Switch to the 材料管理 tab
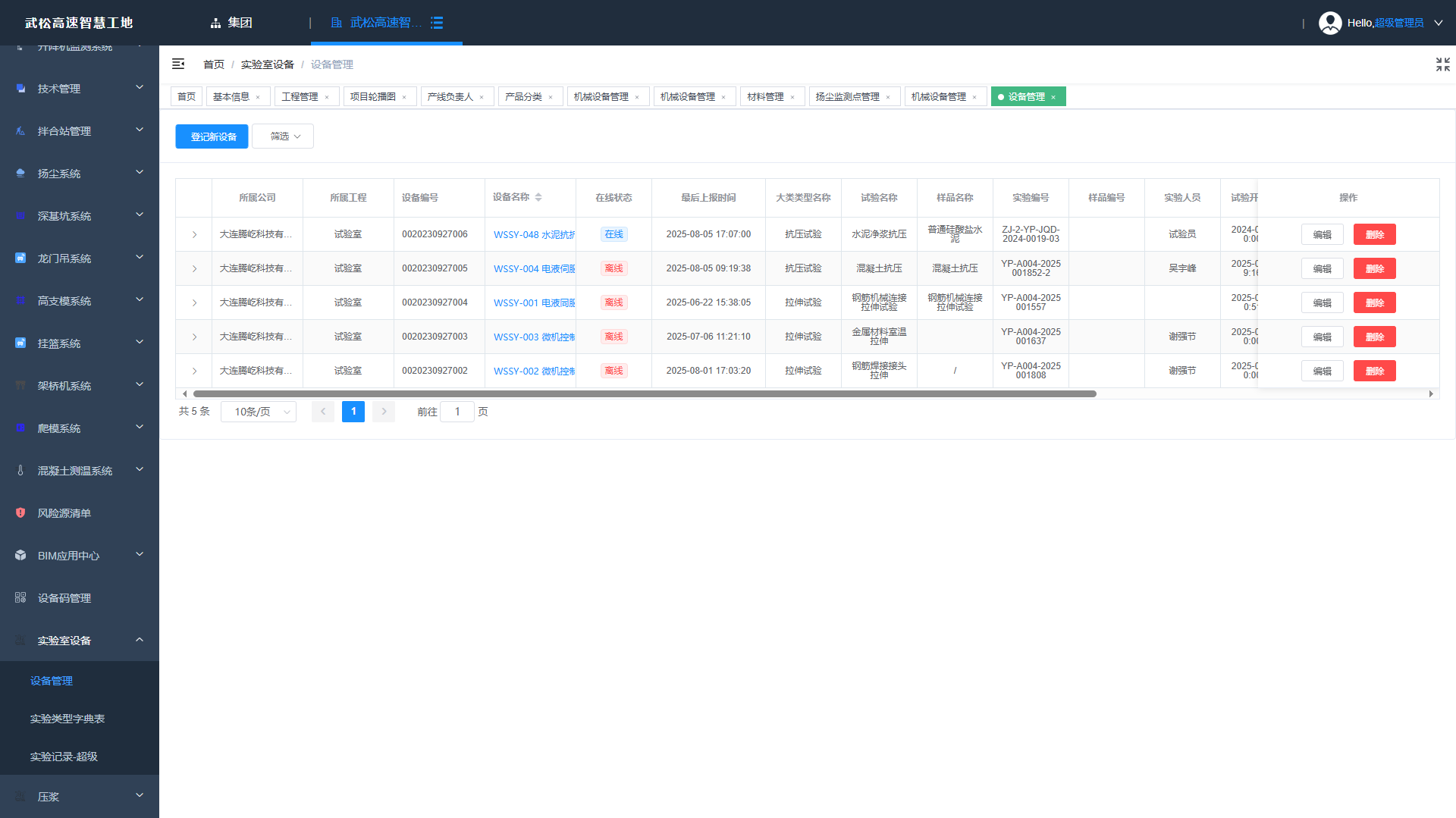Image resolution: width=1456 pixels, height=818 pixels. (x=765, y=97)
